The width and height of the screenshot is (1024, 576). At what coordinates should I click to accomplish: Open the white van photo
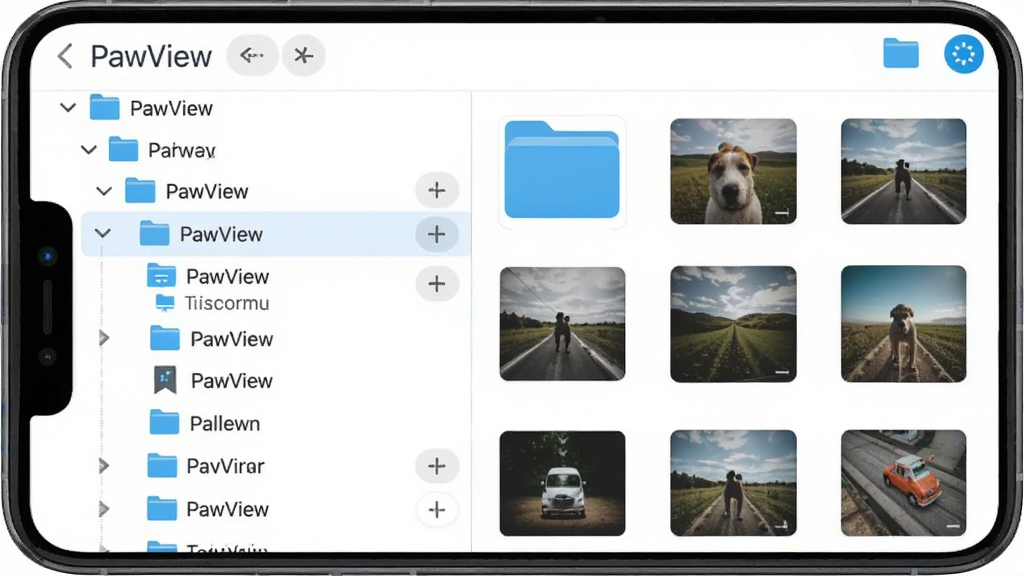(562, 483)
